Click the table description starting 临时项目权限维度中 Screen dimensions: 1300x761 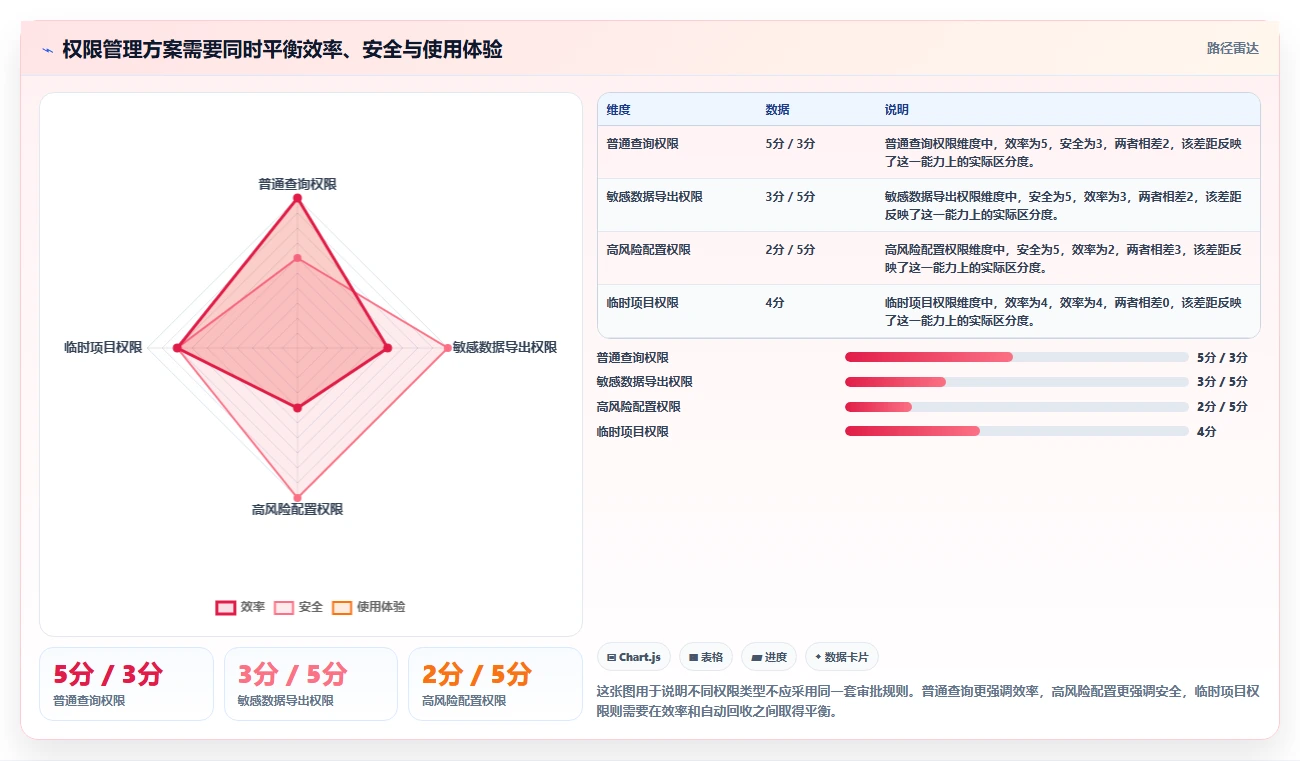pos(1063,311)
